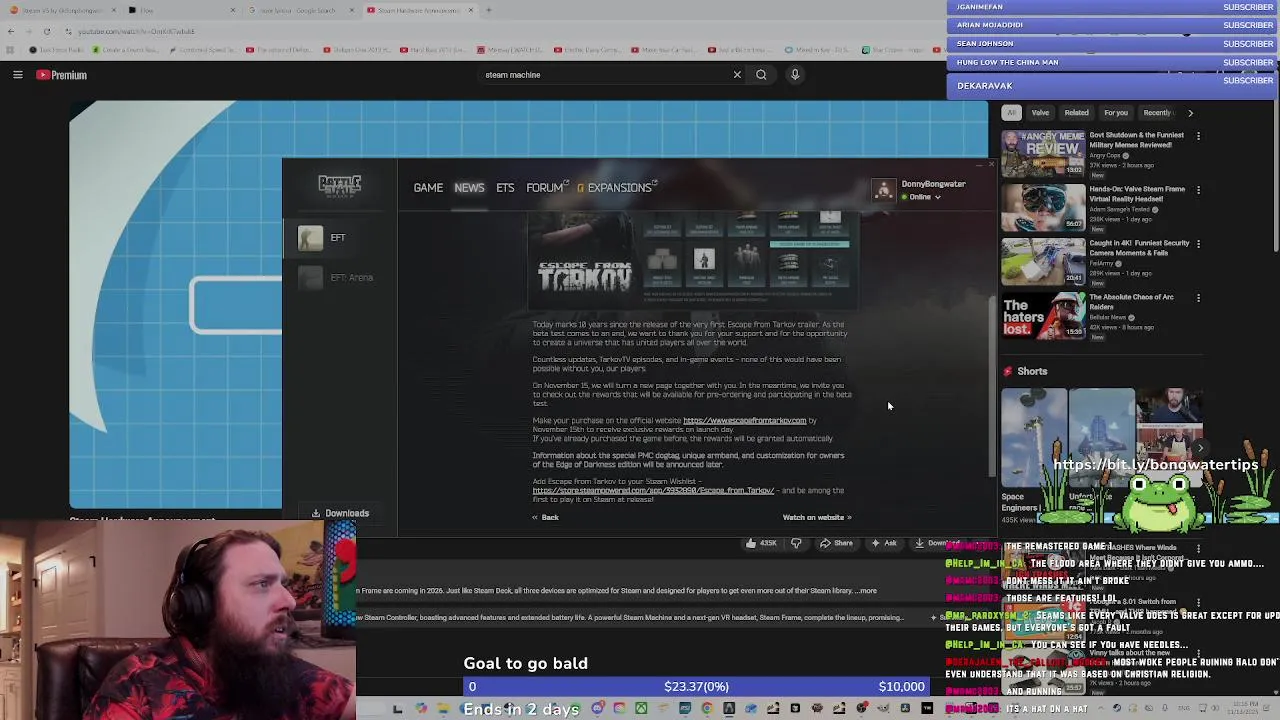Dislike the video with thumbs down
Viewport: 1280px width, 720px height.
pos(796,543)
